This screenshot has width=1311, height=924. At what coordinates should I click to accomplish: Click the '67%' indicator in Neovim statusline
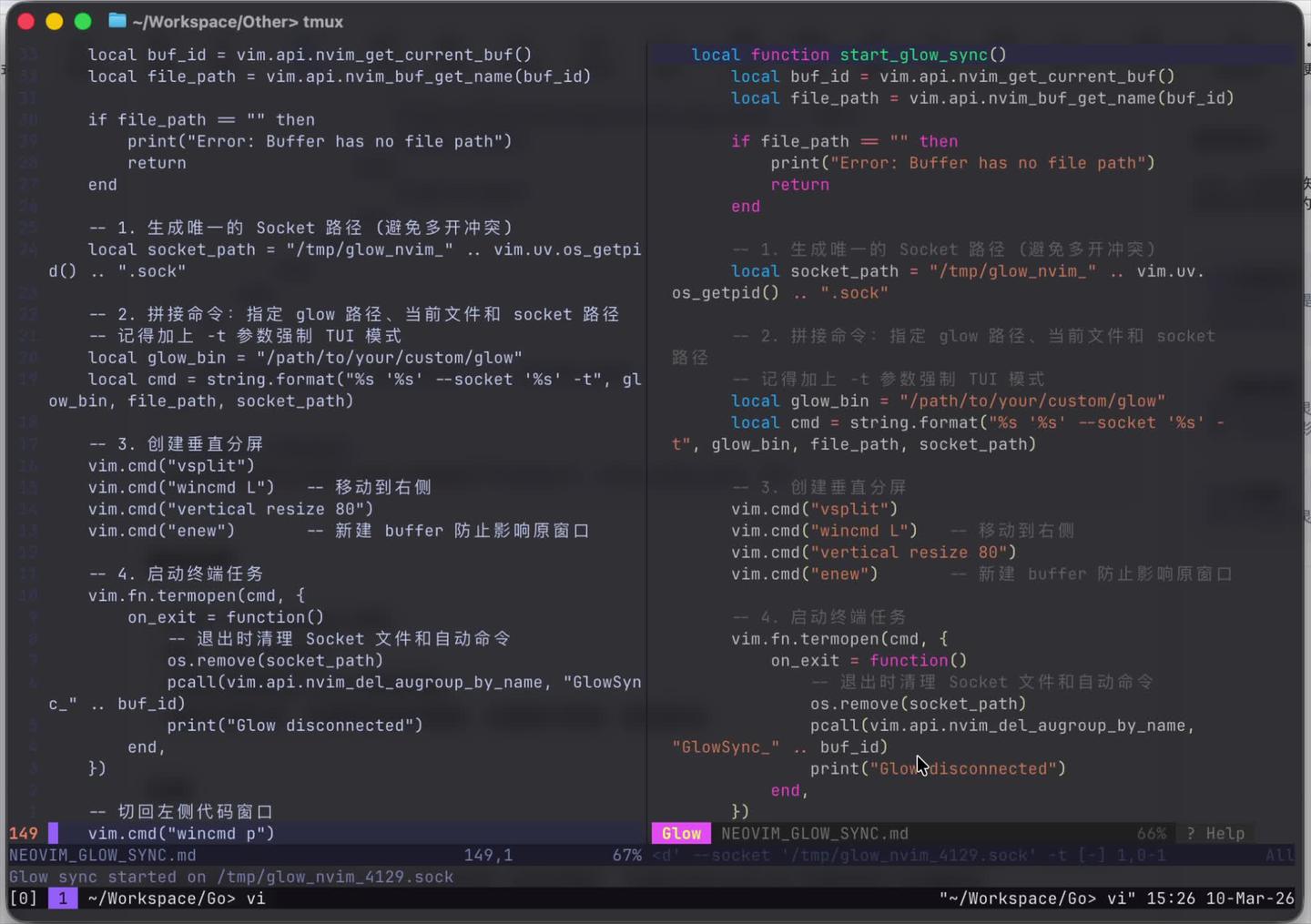pos(626,856)
